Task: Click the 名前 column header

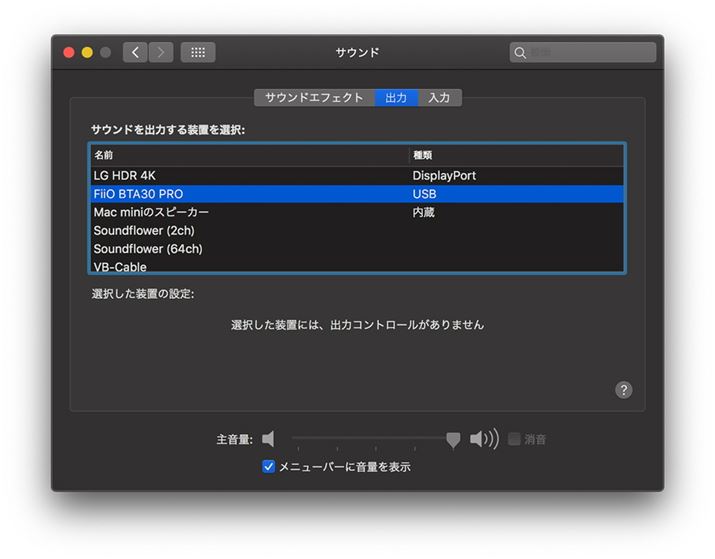Action: tap(249, 155)
